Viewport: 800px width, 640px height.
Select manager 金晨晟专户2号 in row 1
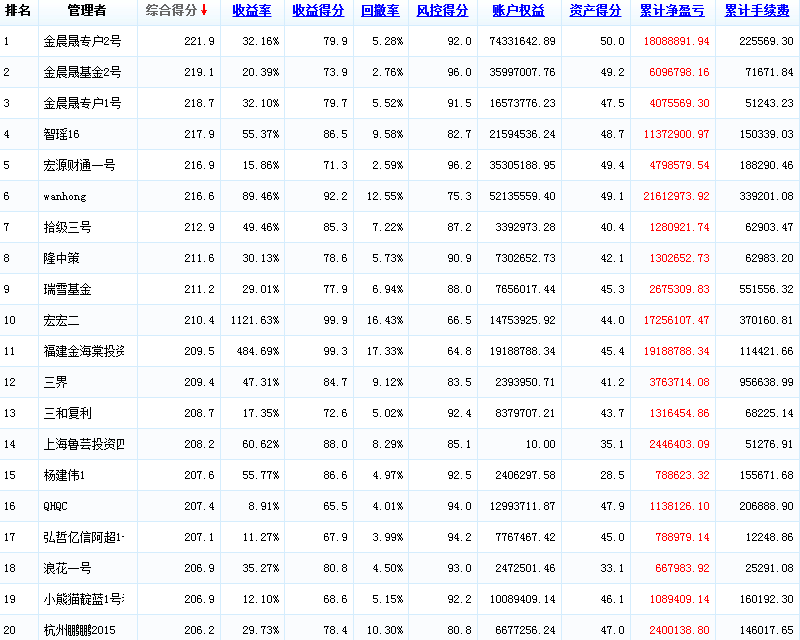(82, 42)
